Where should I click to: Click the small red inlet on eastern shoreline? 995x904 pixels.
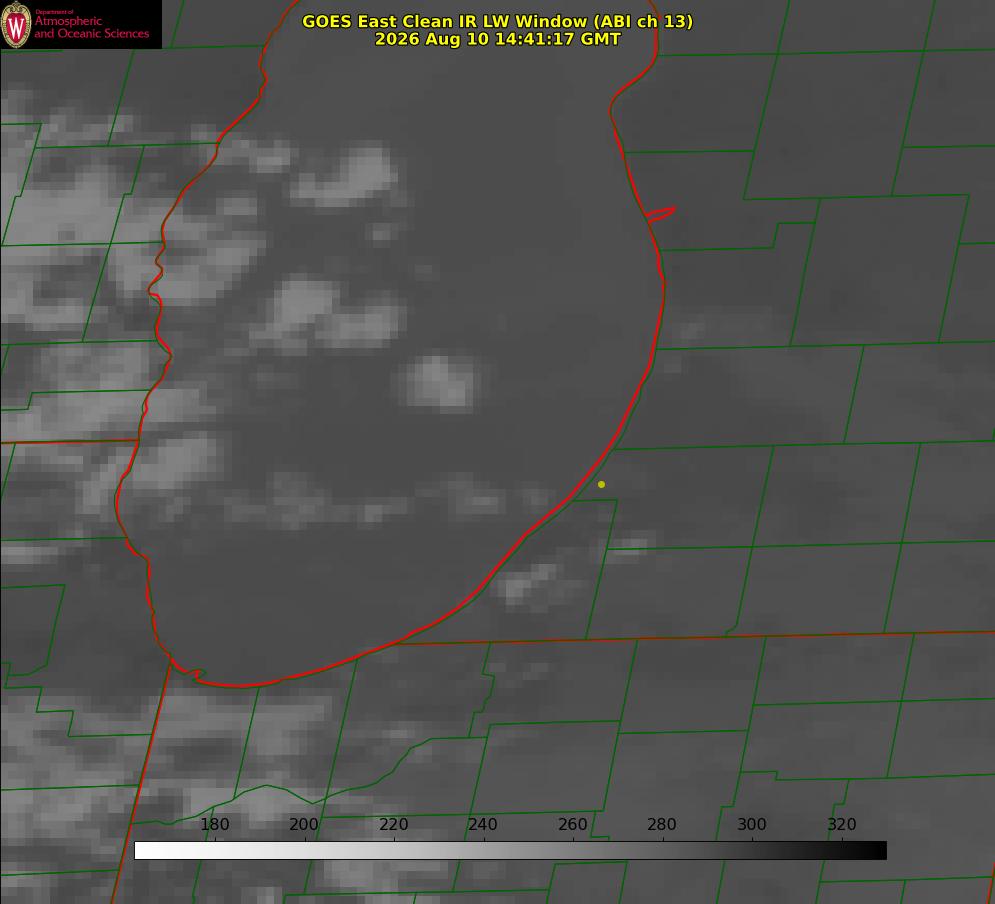pos(660,214)
